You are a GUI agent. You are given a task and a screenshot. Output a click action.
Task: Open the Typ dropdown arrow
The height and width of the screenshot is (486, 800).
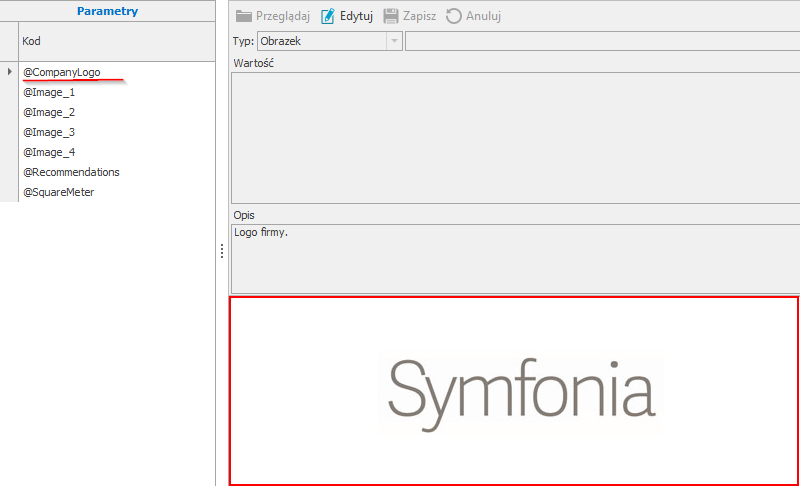(394, 41)
